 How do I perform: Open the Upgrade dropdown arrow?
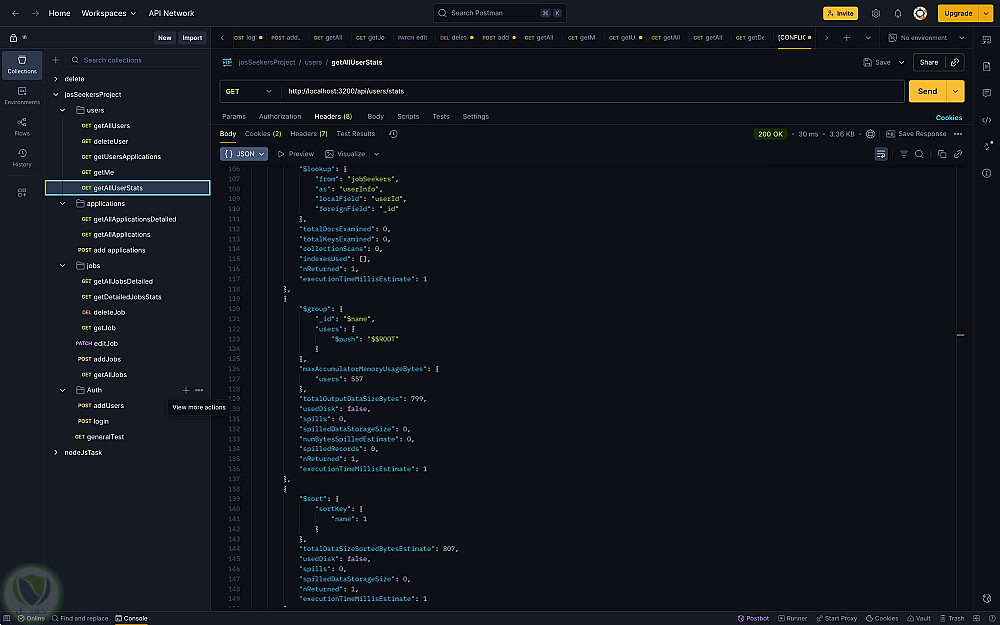tap(985, 13)
